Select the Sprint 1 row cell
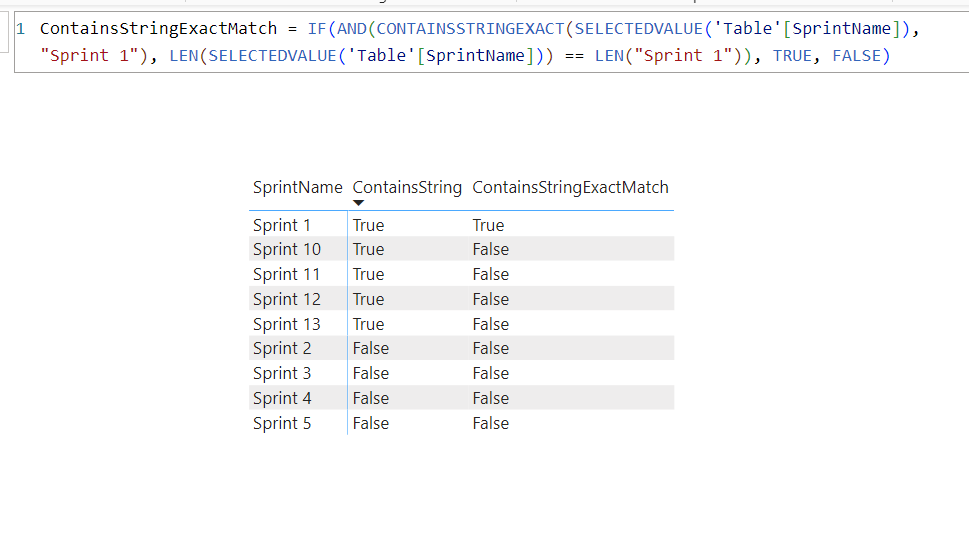This screenshot has width=969, height=539. [282, 225]
